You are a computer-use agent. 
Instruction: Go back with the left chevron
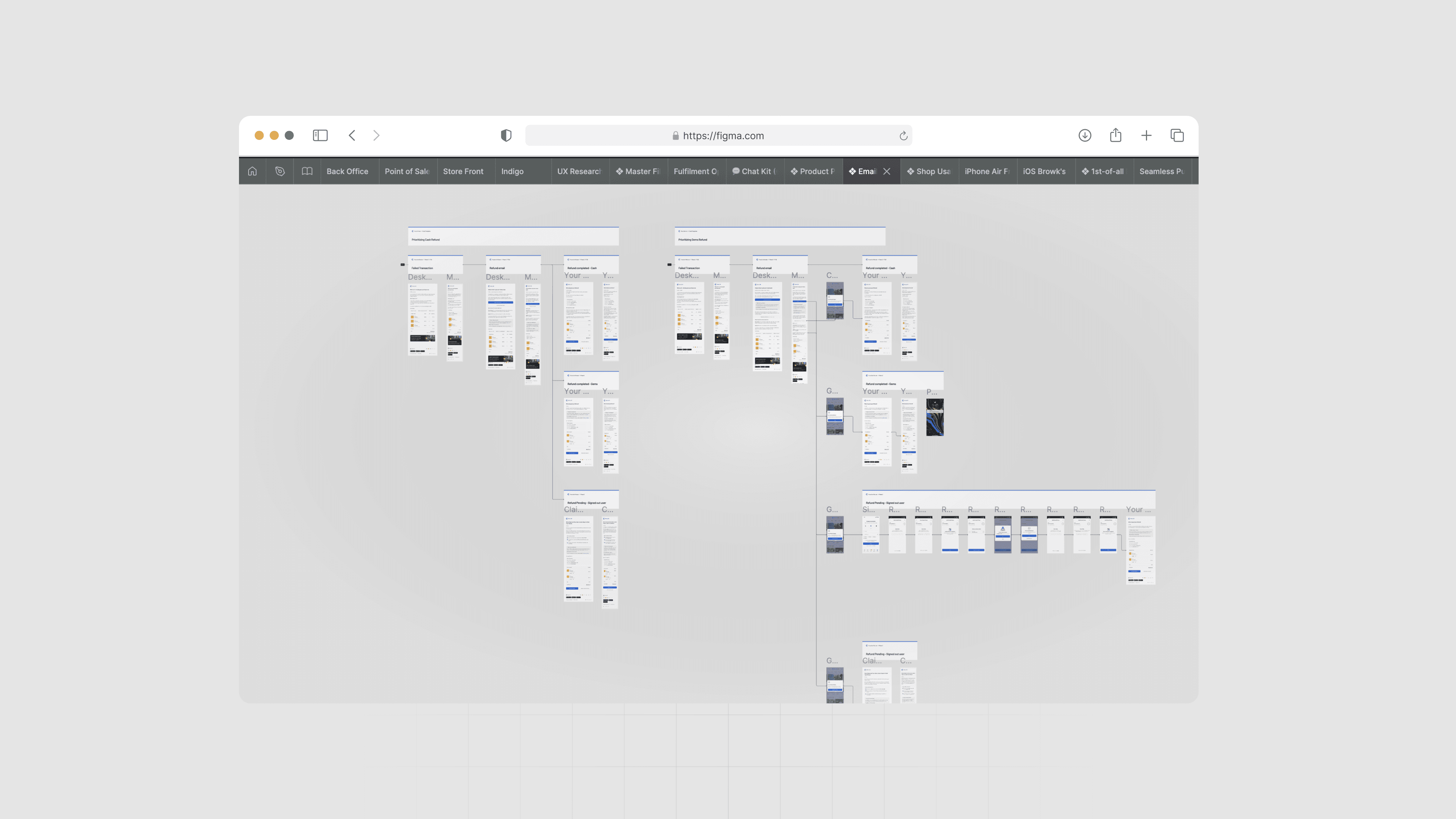point(352,135)
